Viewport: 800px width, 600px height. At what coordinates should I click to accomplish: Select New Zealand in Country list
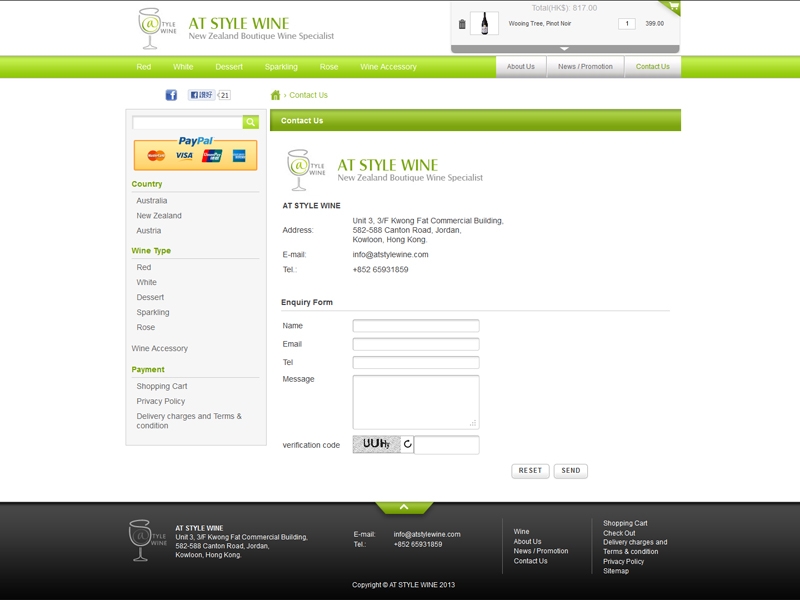click(159, 216)
